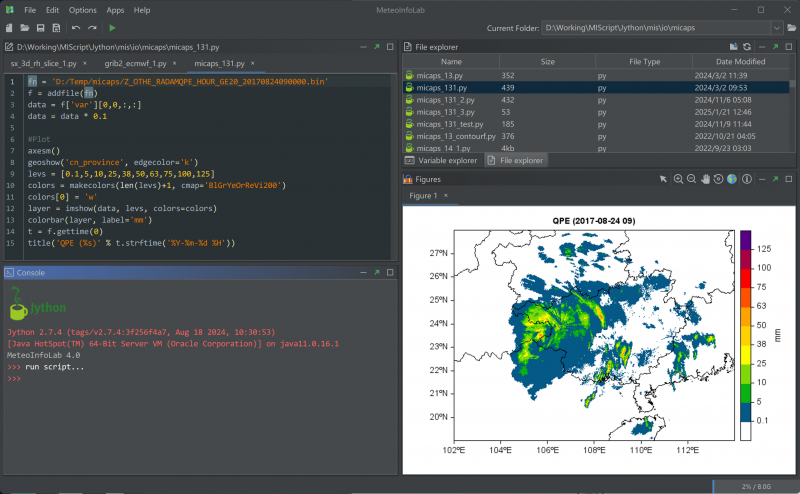
Task: Select the Zoom In tool in Figures
Action: click(678, 179)
